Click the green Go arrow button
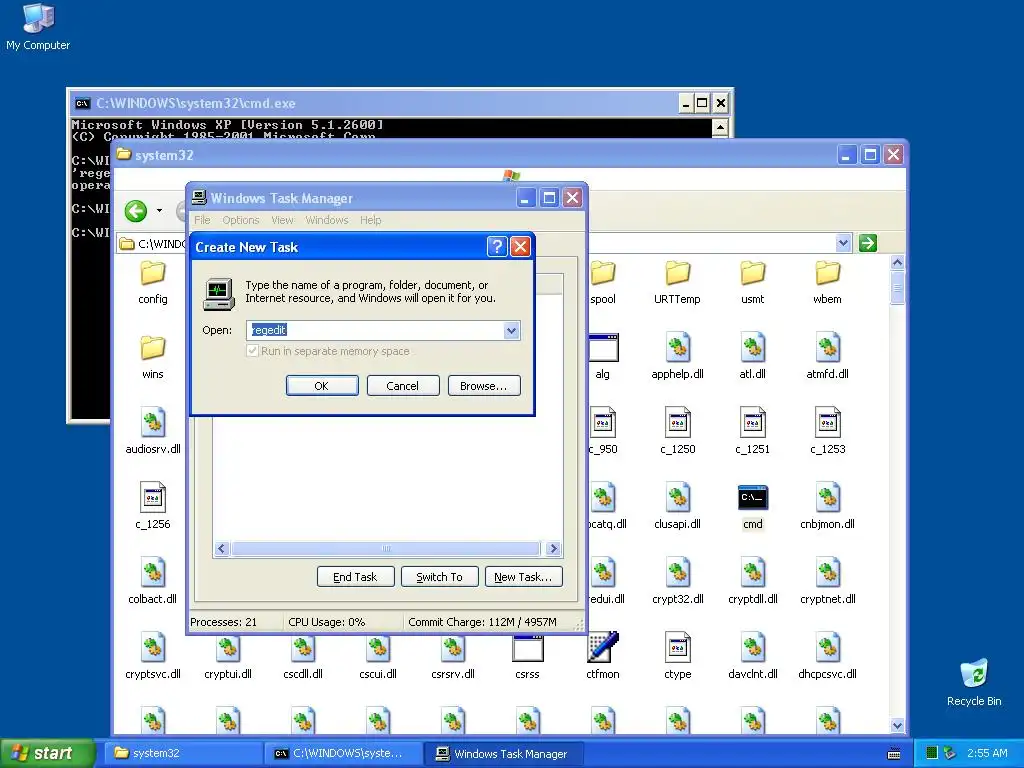The height and width of the screenshot is (768, 1024). click(x=868, y=244)
